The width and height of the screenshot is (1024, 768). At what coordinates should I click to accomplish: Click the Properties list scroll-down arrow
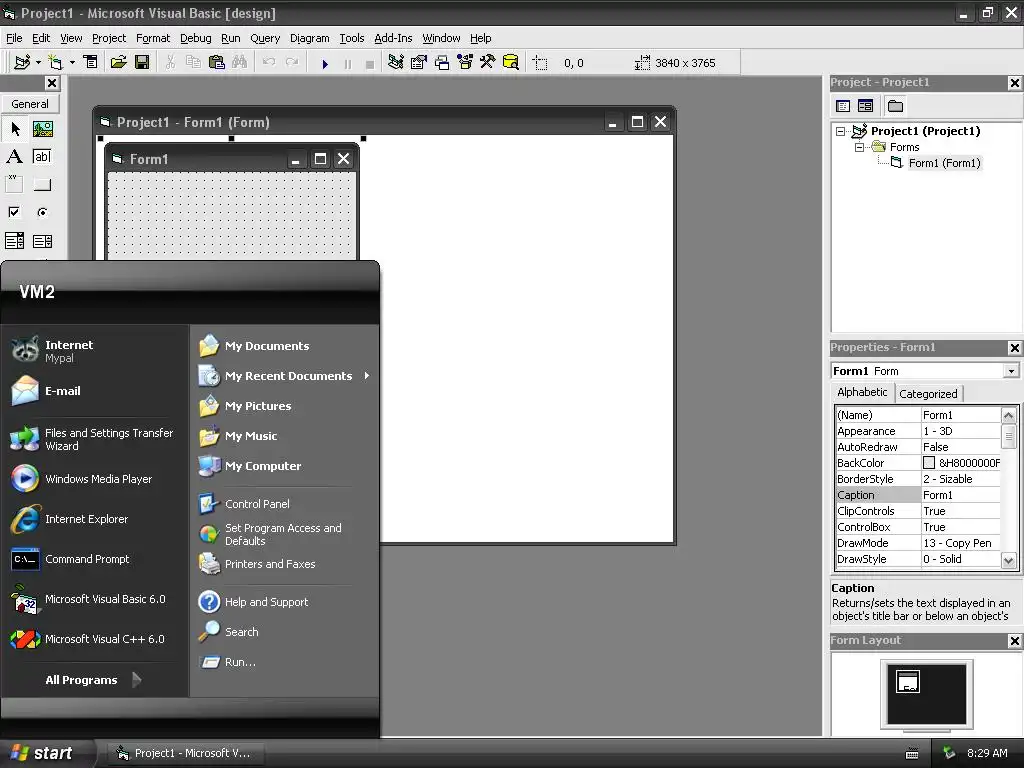pyautogui.click(x=1008, y=560)
